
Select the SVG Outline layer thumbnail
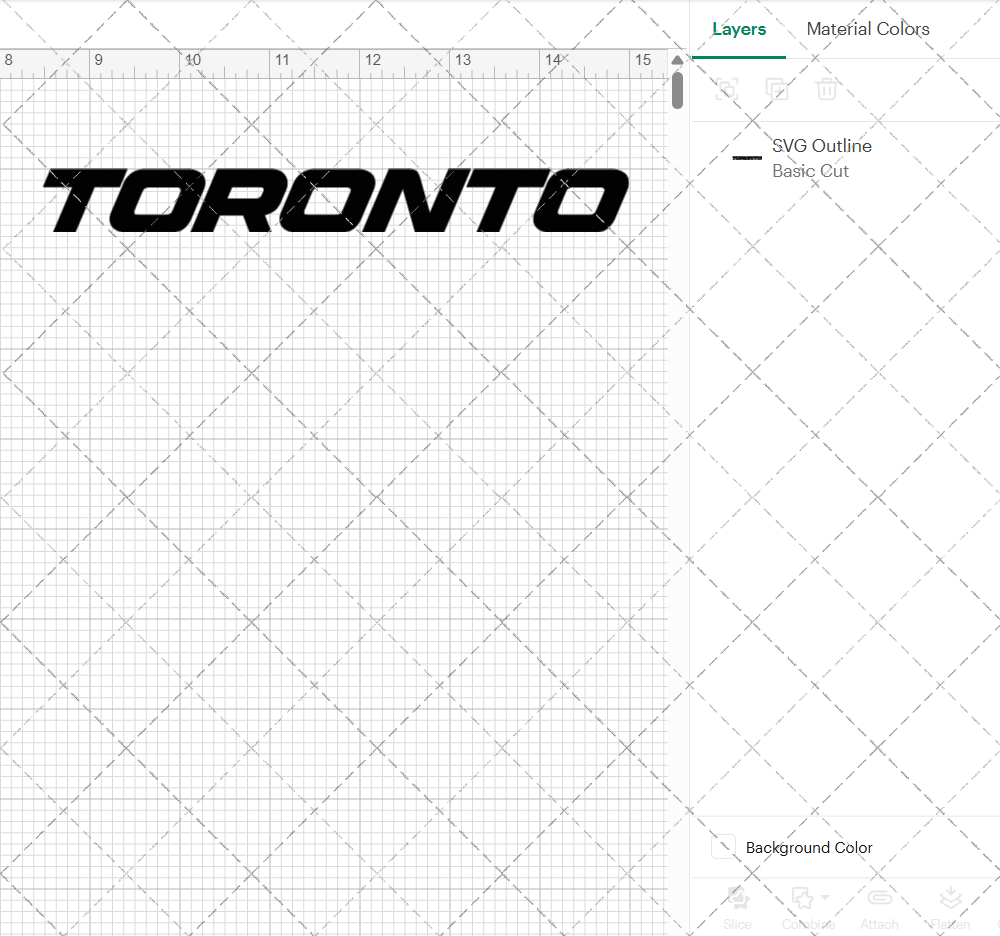point(747,157)
